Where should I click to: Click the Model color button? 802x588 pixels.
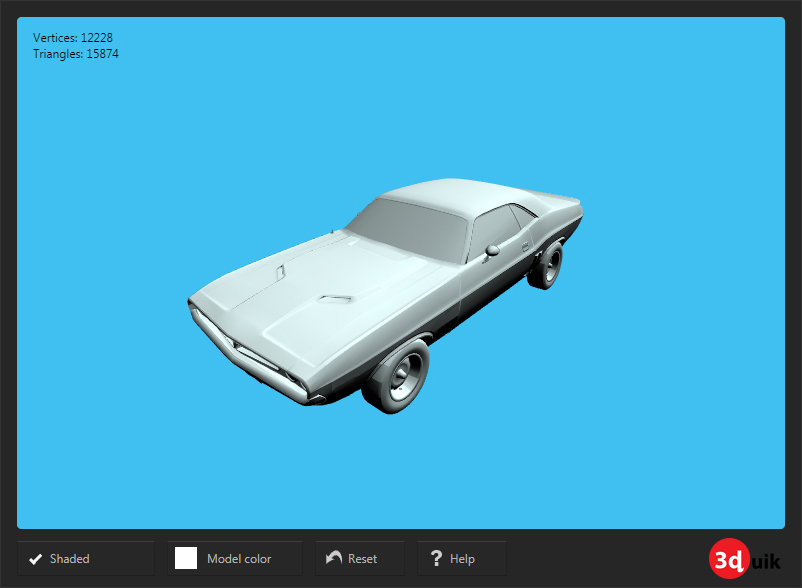pos(233,558)
